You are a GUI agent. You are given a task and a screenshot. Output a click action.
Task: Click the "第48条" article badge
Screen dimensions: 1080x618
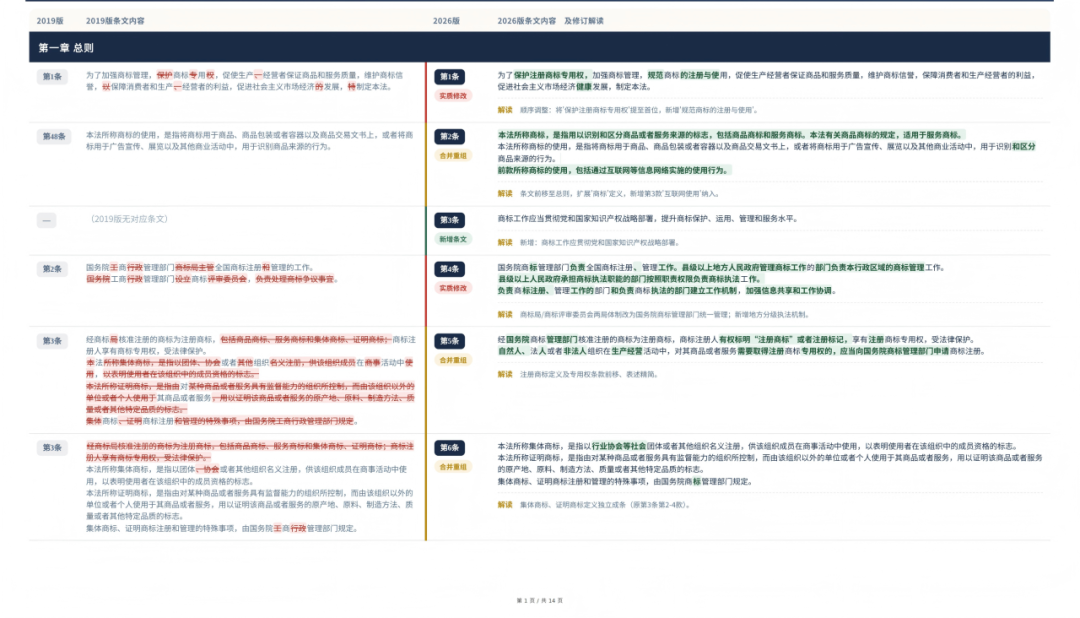pyautogui.click(x=54, y=136)
